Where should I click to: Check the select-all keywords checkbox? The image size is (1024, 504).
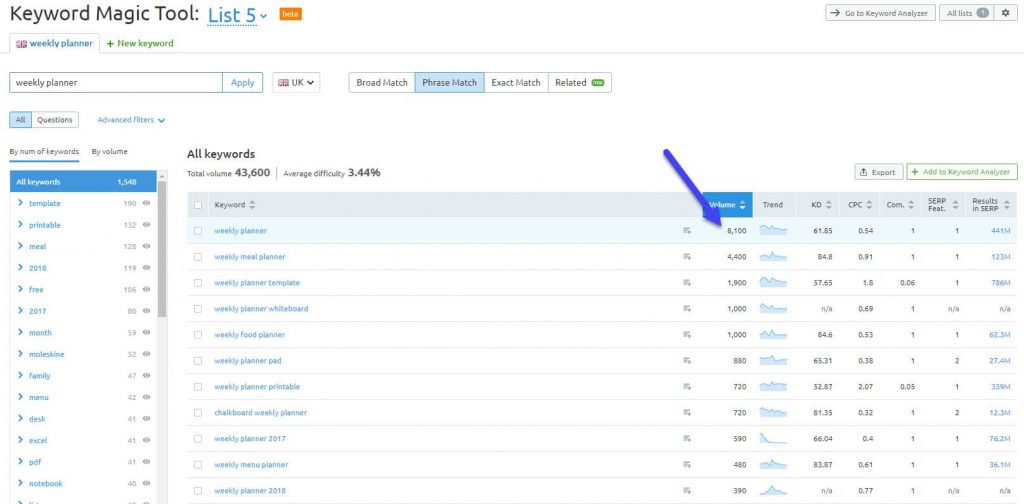pyautogui.click(x=198, y=205)
